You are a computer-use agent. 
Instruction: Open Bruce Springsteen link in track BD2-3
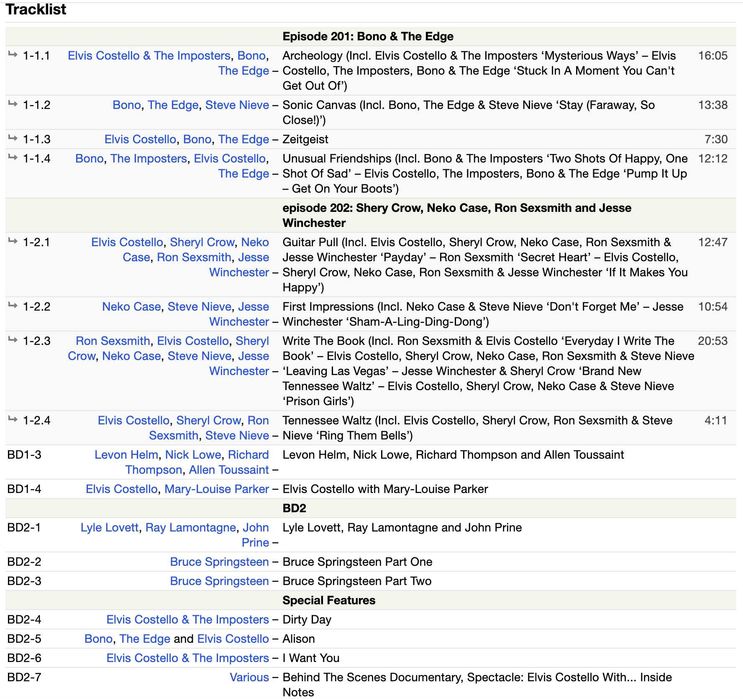click(219, 581)
